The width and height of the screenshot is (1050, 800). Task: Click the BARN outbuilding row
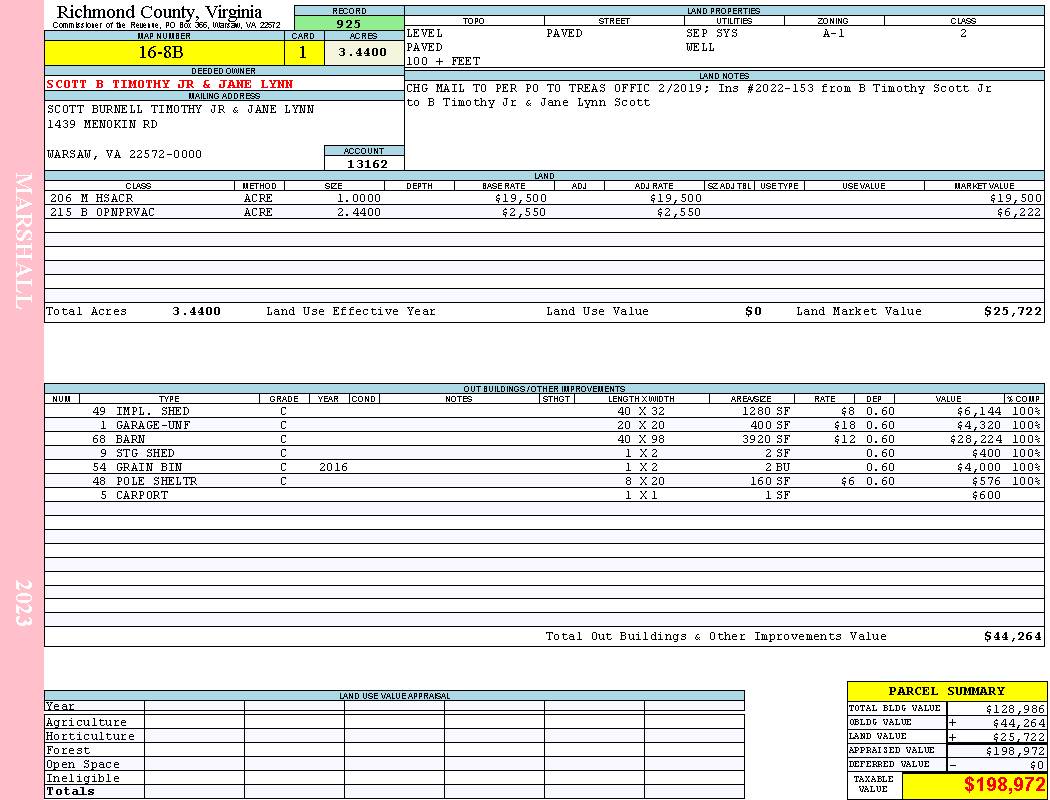pos(544,439)
